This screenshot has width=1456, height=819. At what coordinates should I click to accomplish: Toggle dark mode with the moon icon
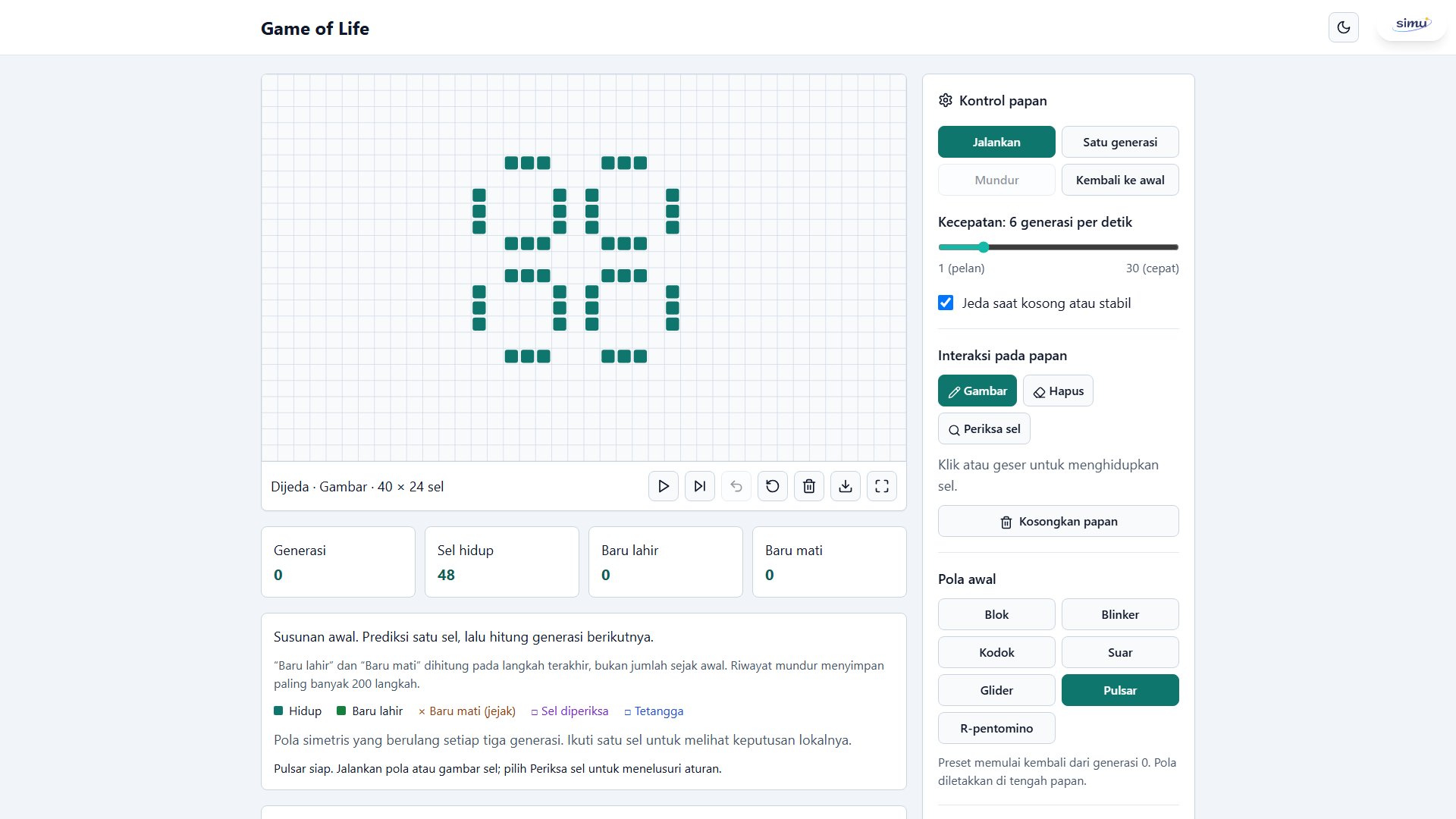[1344, 27]
